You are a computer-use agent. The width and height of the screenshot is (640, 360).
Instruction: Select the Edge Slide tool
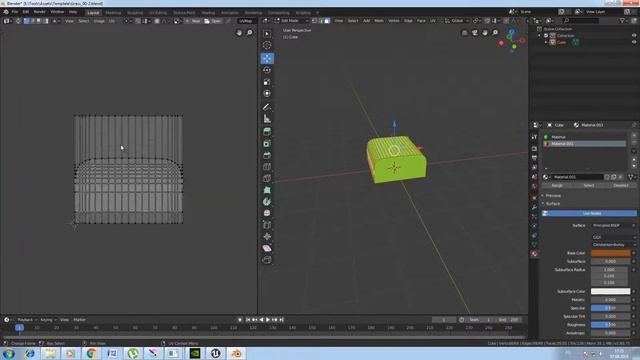(x=267, y=225)
